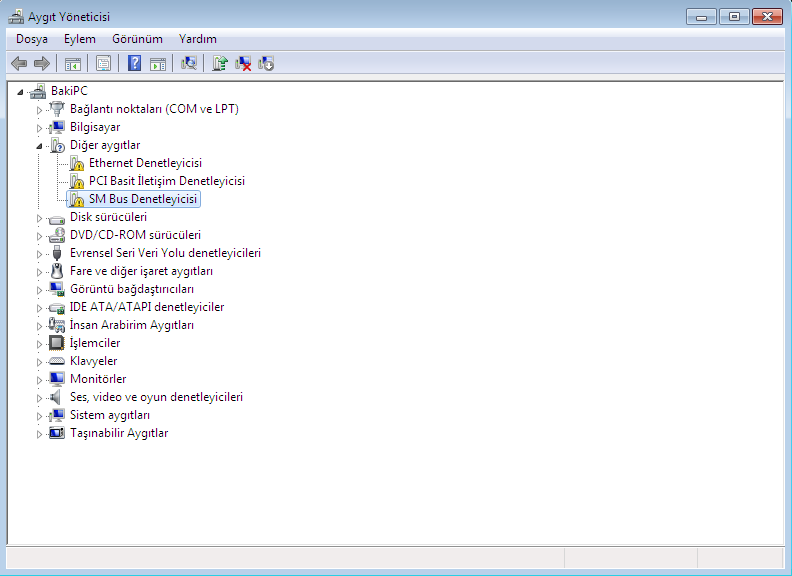Click the Forward arrow toolbar button

pyautogui.click(x=41, y=63)
